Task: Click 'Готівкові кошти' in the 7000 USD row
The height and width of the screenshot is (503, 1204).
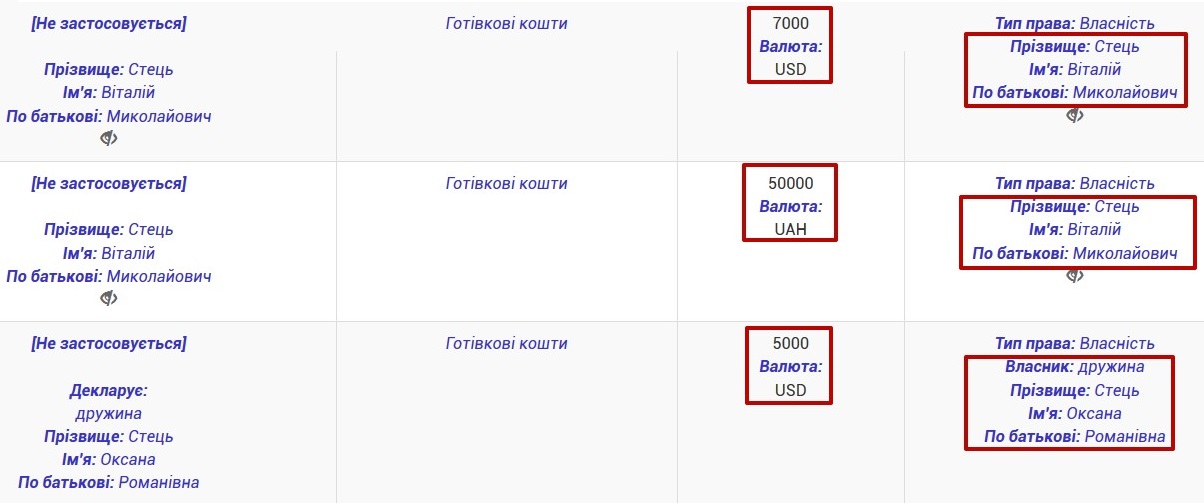Action: 506,23
